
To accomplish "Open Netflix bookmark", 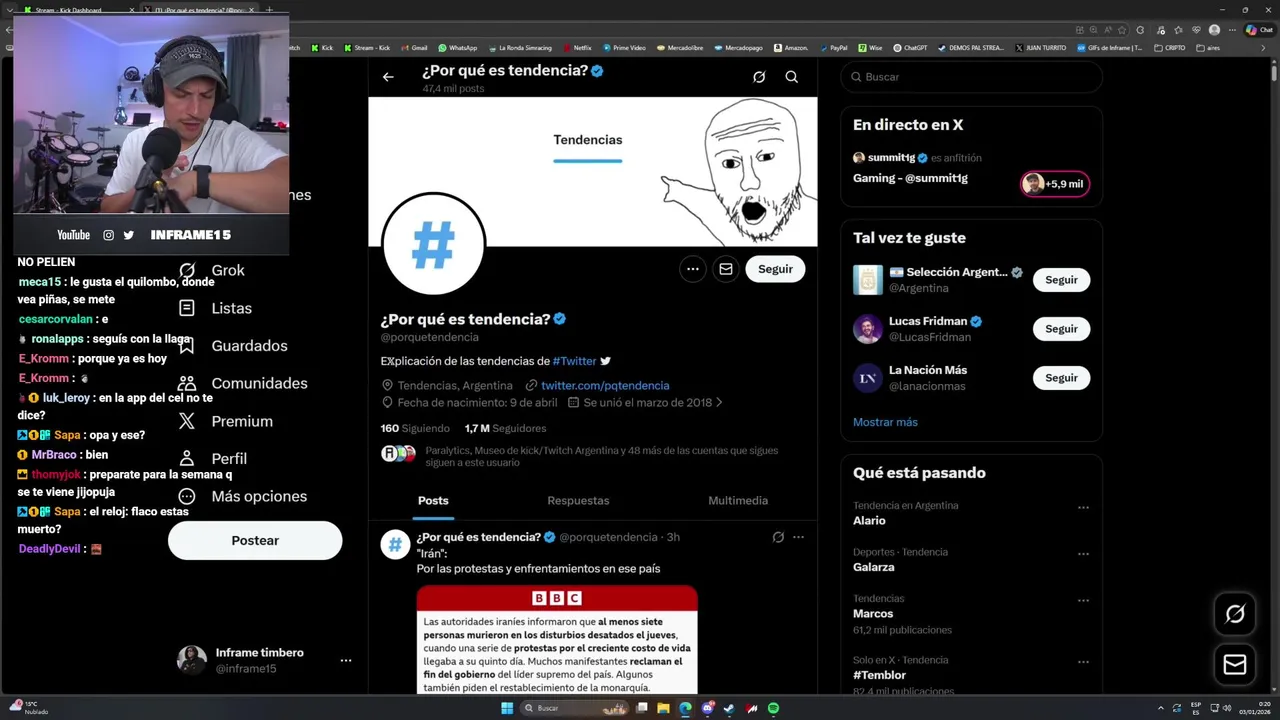I will click(577, 47).
